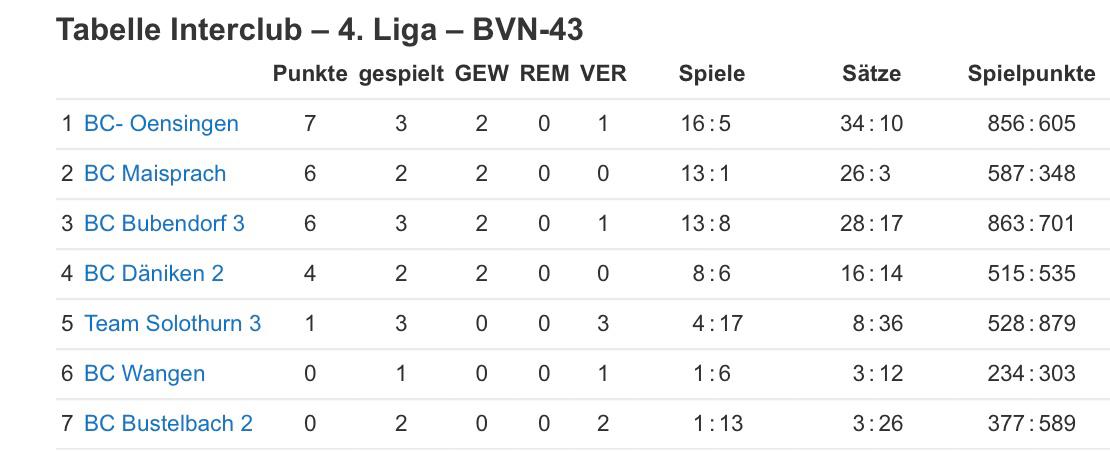Click the BC Däniken 2 link

154,274
